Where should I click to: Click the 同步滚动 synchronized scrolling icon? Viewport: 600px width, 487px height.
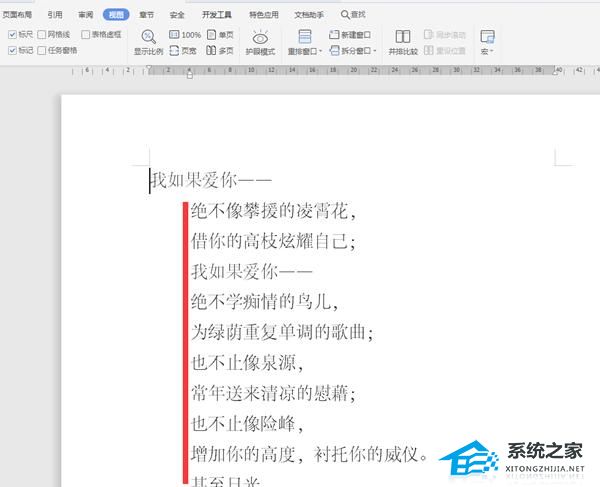click(x=428, y=35)
